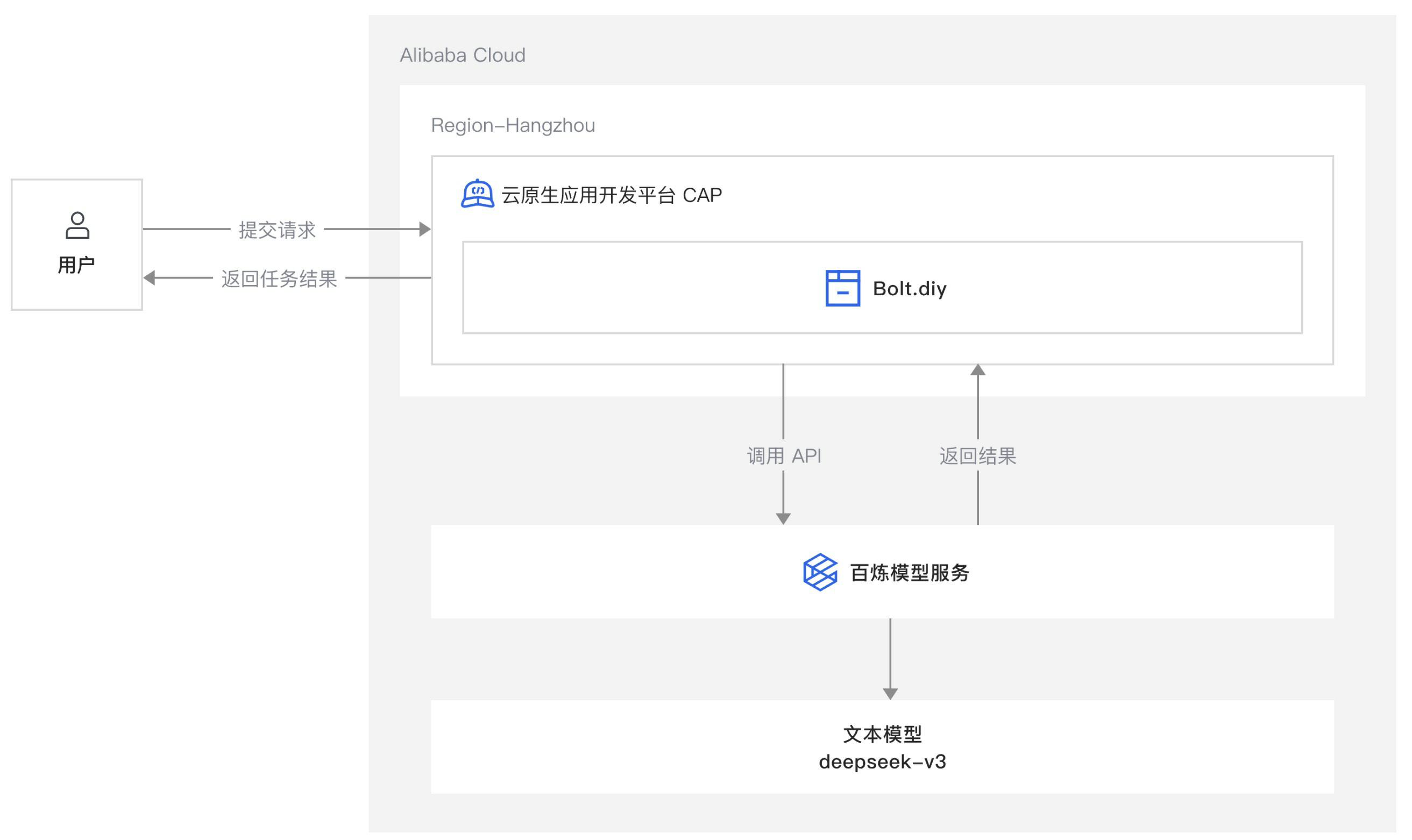Click the user person icon

77,225
